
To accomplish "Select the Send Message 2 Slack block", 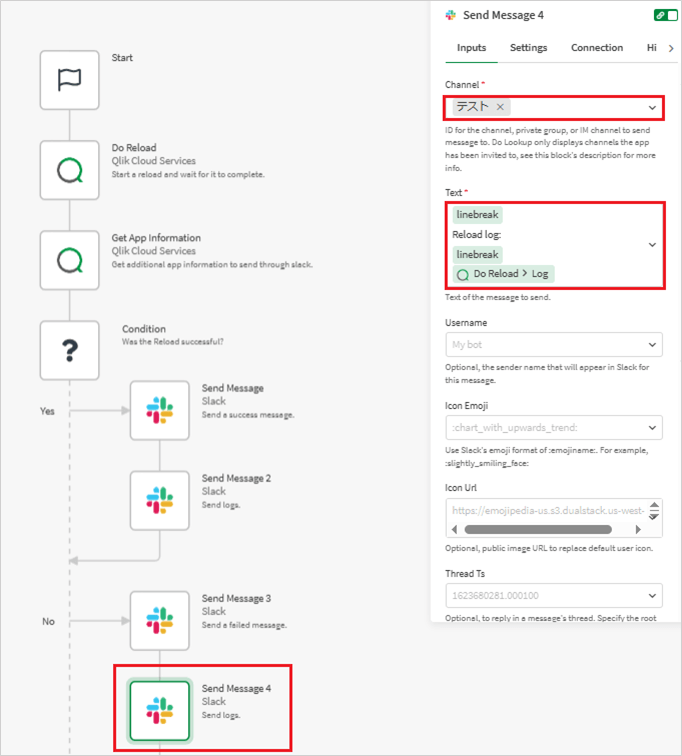I will click(x=159, y=500).
